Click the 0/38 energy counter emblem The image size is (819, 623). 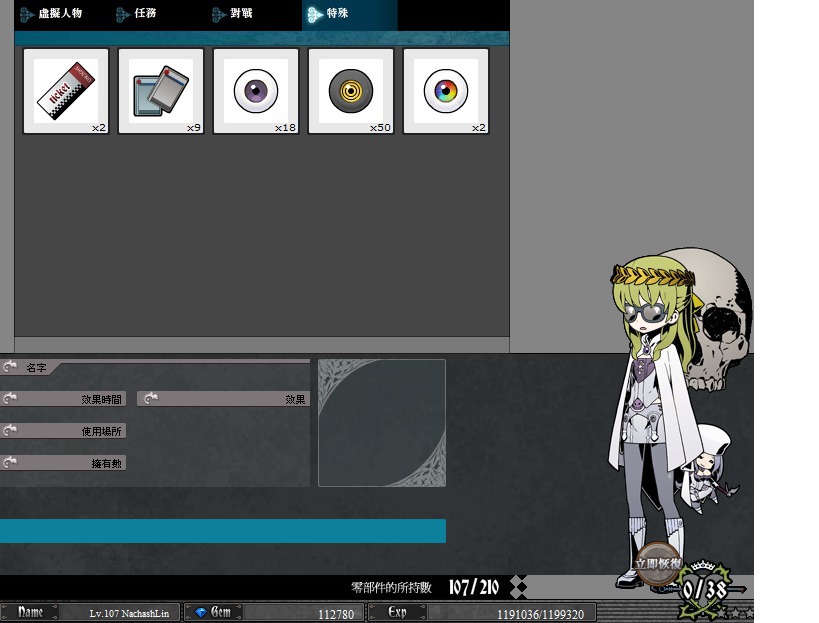(x=705, y=590)
